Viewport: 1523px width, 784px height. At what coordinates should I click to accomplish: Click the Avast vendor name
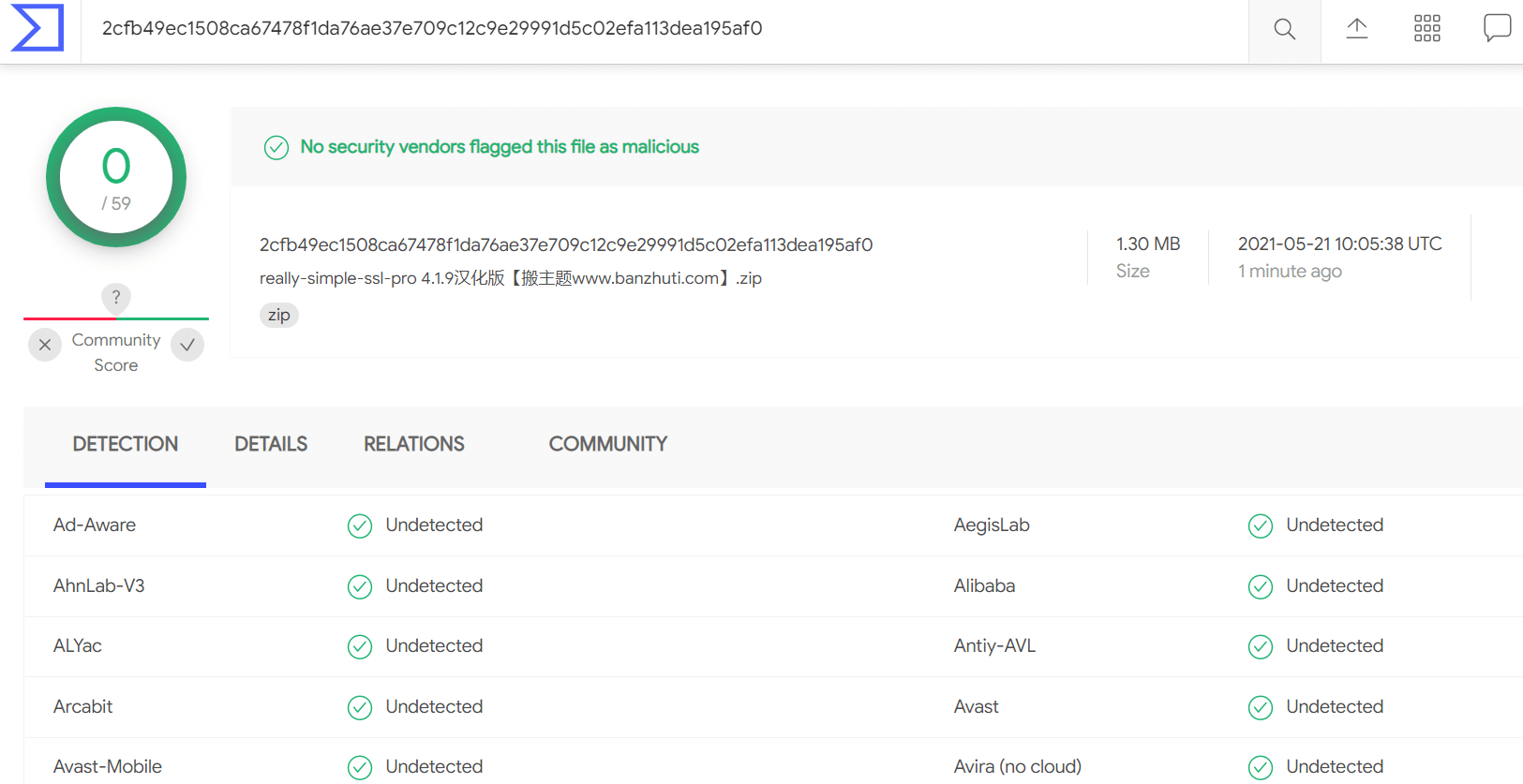[x=977, y=706]
